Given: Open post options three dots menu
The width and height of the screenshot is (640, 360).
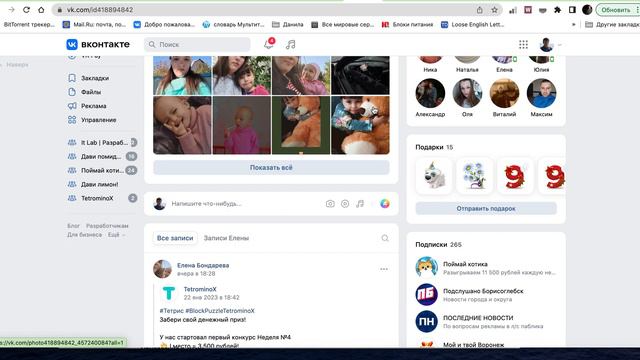Looking at the screenshot, I should [x=384, y=269].
